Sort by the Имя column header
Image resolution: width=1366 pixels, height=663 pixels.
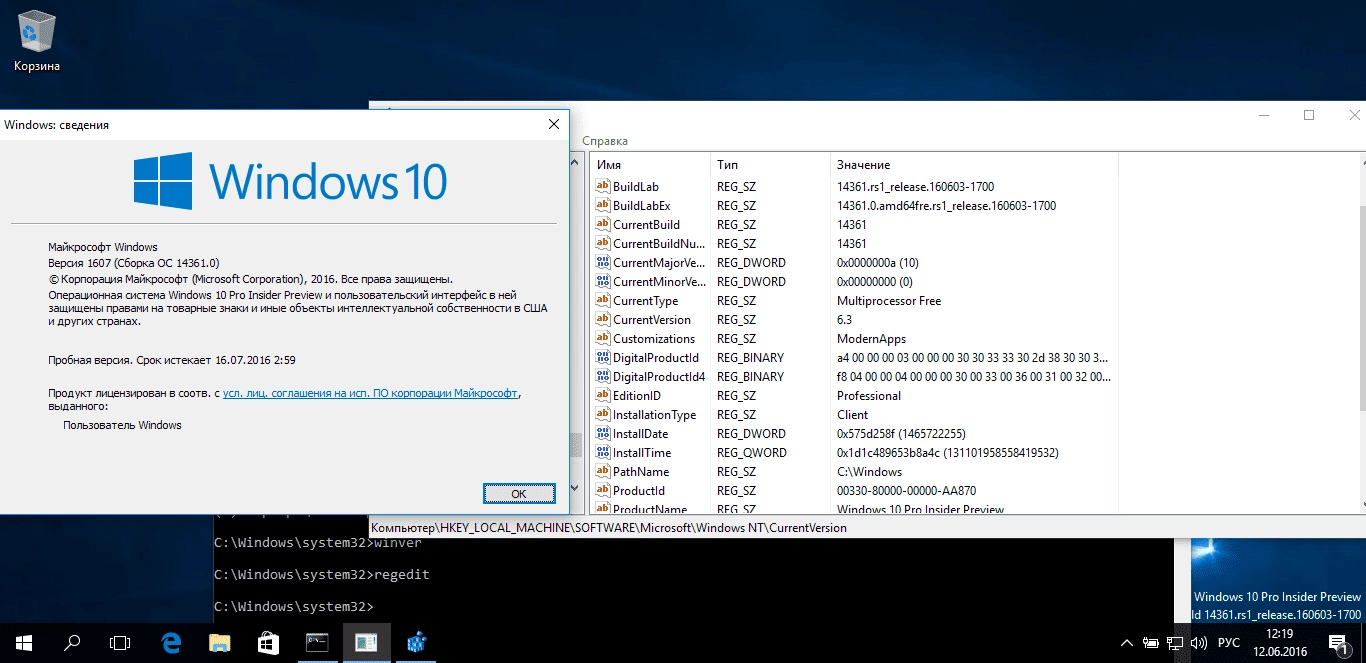tap(651, 164)
